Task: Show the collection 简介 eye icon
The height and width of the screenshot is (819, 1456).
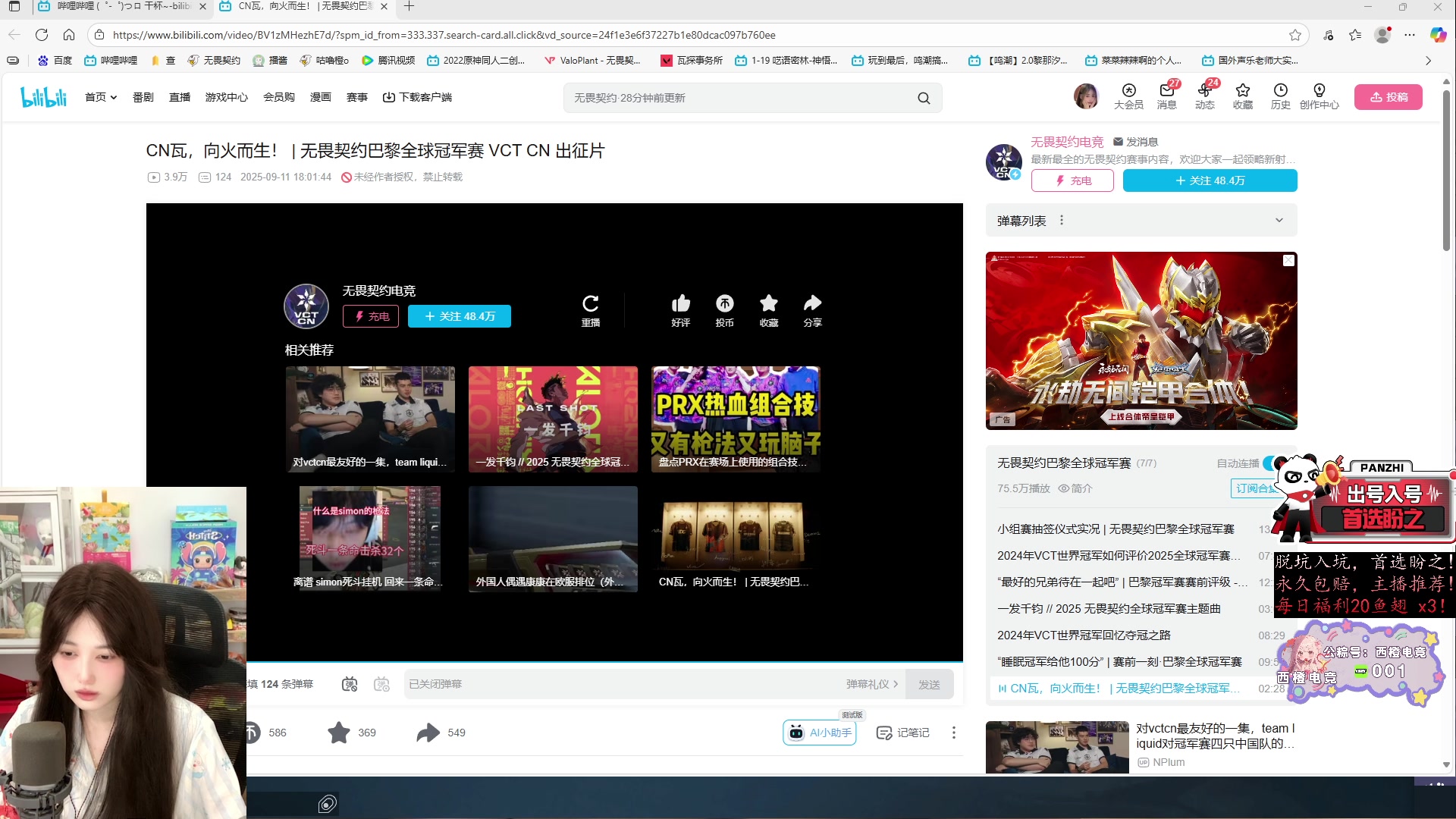Action: [x=1064, y=488]
